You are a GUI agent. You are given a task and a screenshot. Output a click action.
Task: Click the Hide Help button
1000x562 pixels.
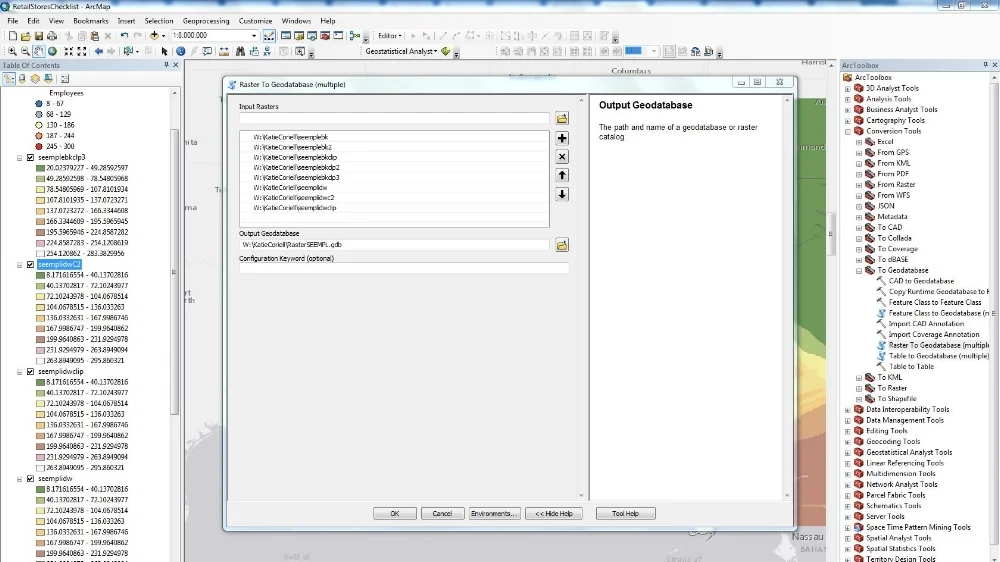pyautogui.click(x=554, y=514)
